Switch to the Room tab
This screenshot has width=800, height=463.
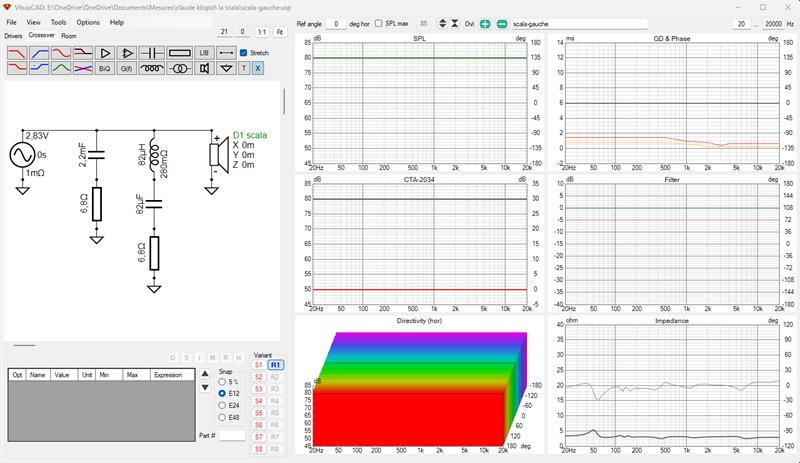point(69,36)
